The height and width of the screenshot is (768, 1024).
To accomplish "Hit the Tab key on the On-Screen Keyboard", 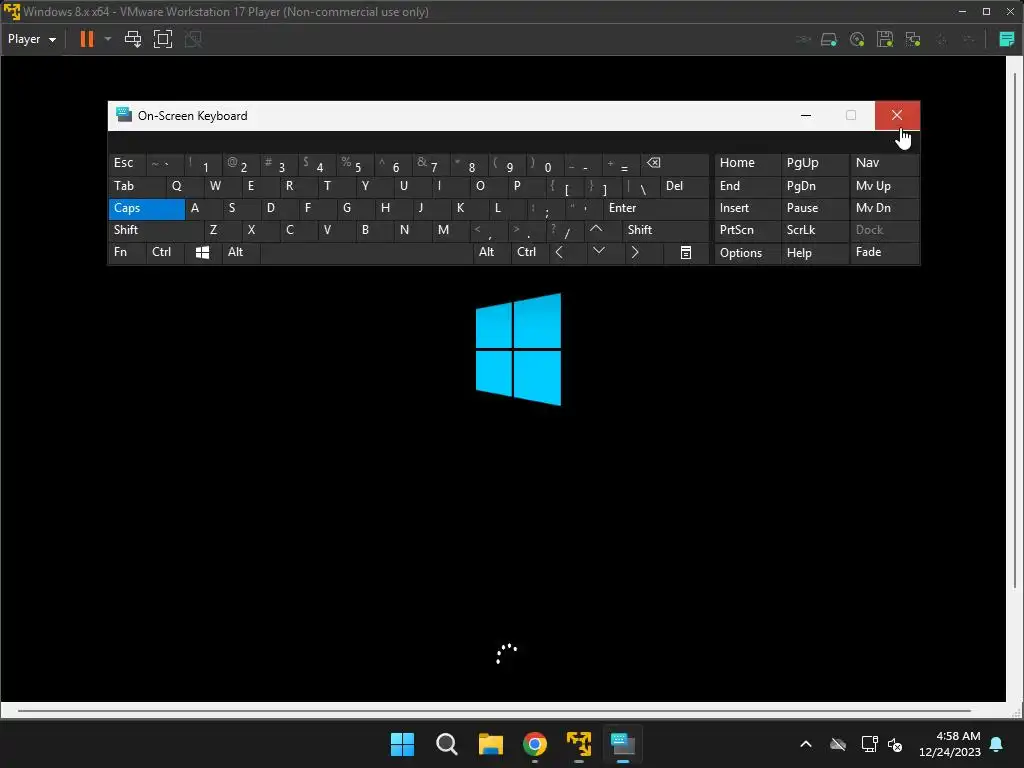I will pyautogui.click(x=136, y=187).
